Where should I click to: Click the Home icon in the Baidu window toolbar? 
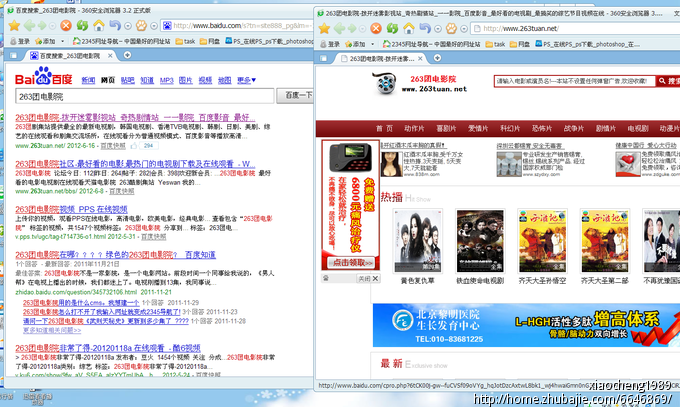point(99,24)
